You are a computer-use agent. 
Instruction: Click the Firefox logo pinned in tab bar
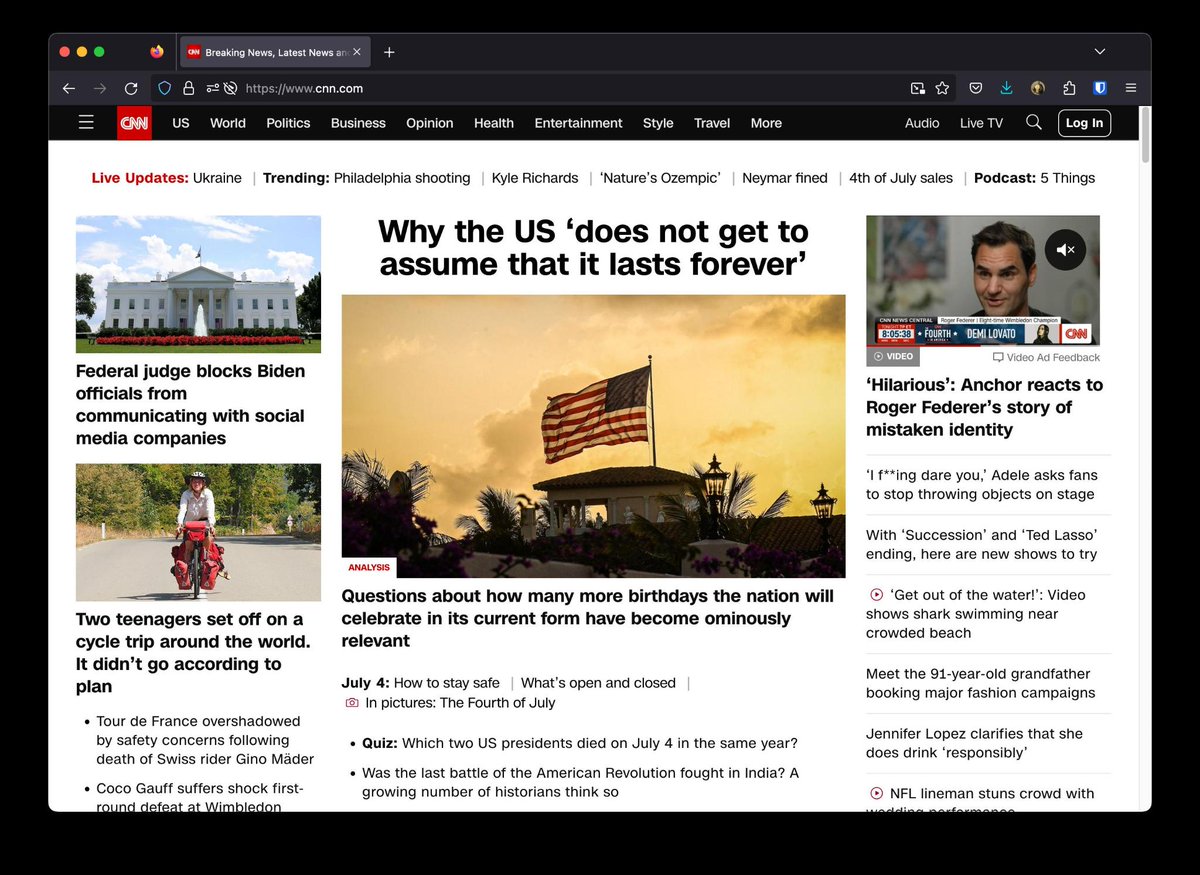coord(157,52)
